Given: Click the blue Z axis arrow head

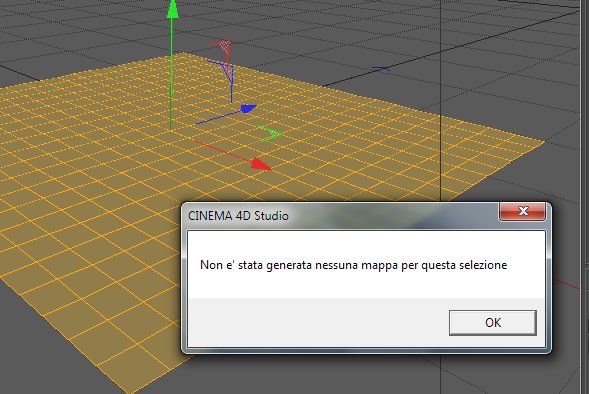Looking at the screenshot, I should click(248, 109).
